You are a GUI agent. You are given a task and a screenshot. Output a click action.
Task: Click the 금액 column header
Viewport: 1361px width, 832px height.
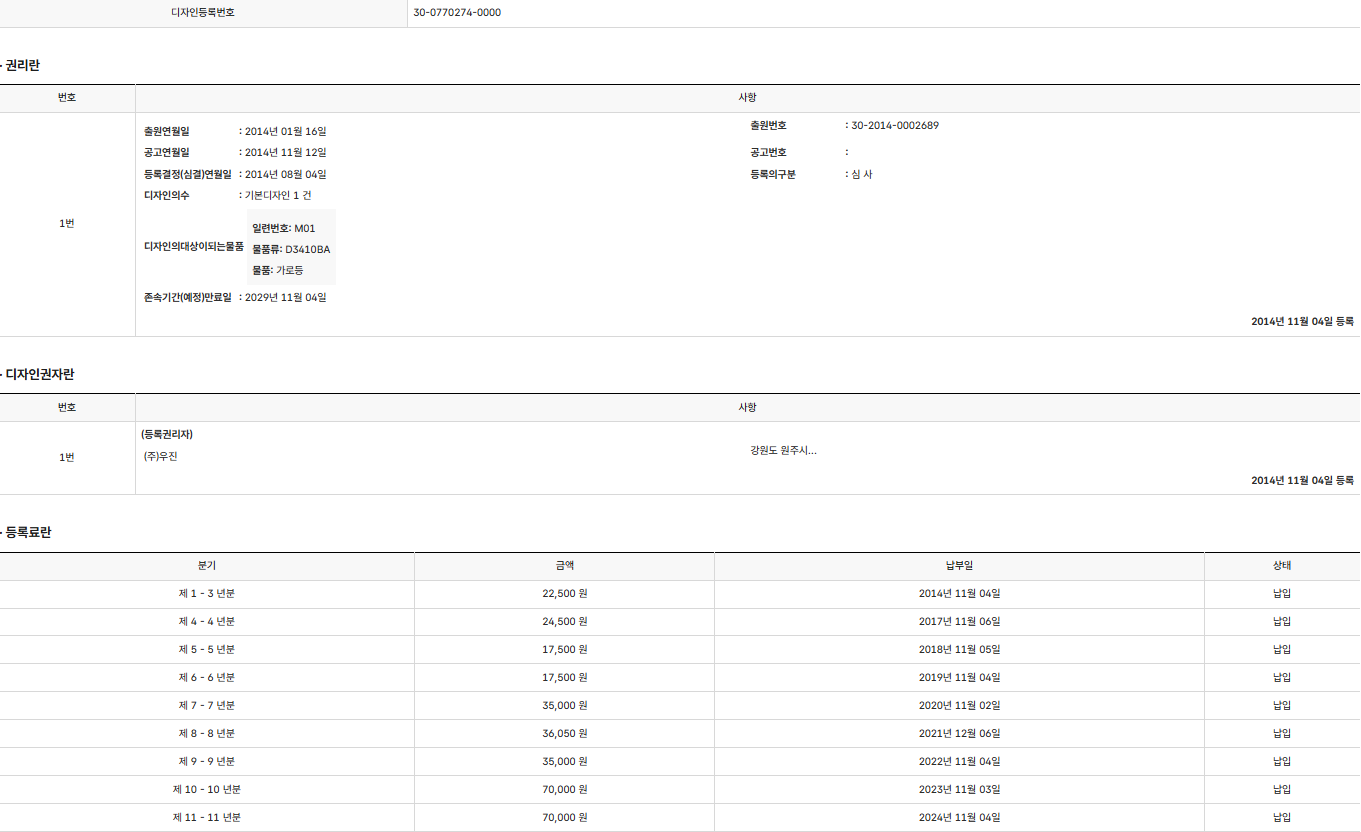564,566
